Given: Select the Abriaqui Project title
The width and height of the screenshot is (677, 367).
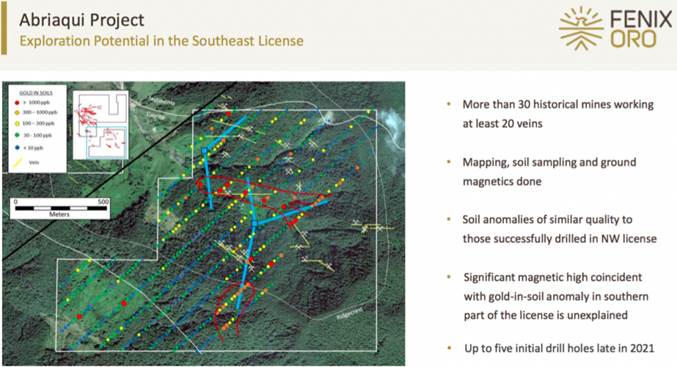Looking at the screenshot, I should tap(82, 20).
